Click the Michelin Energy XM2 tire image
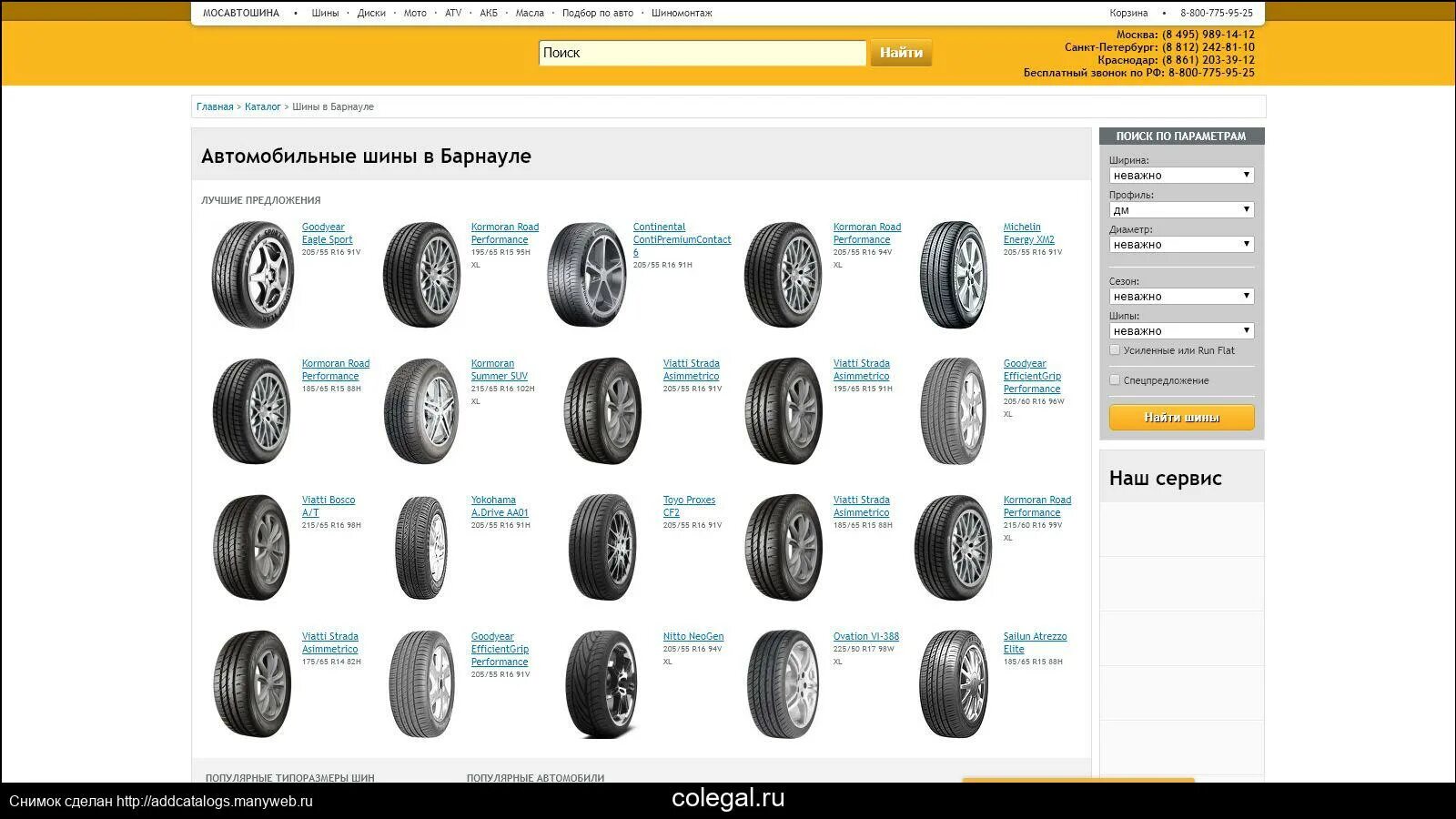This screenshot has width=1456, height=819. pos(954,274)
